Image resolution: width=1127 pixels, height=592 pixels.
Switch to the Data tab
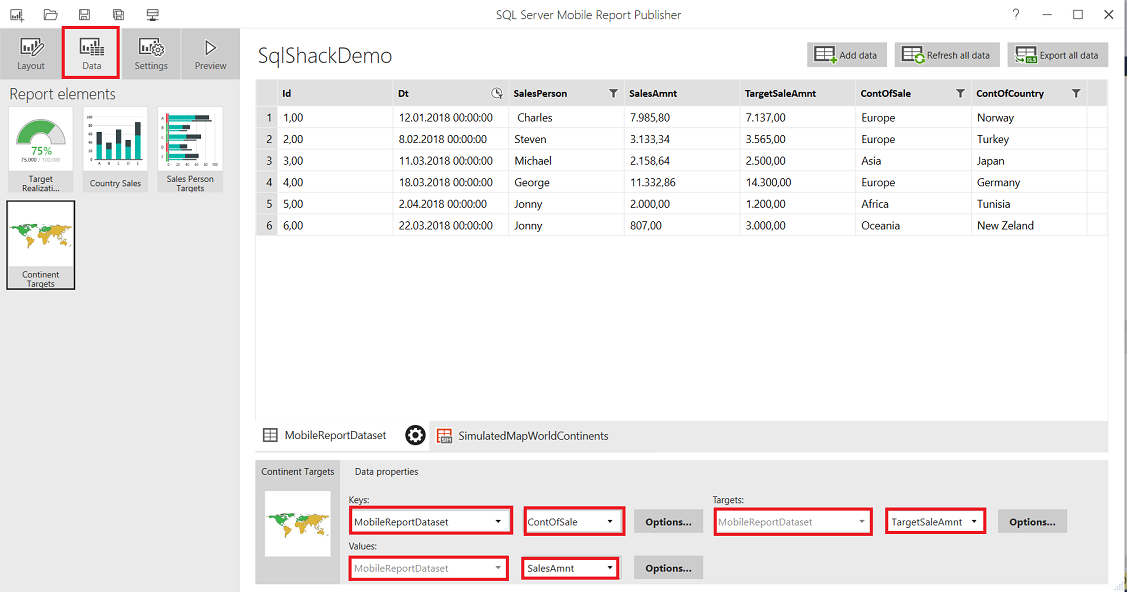click(x=91, y=53)
